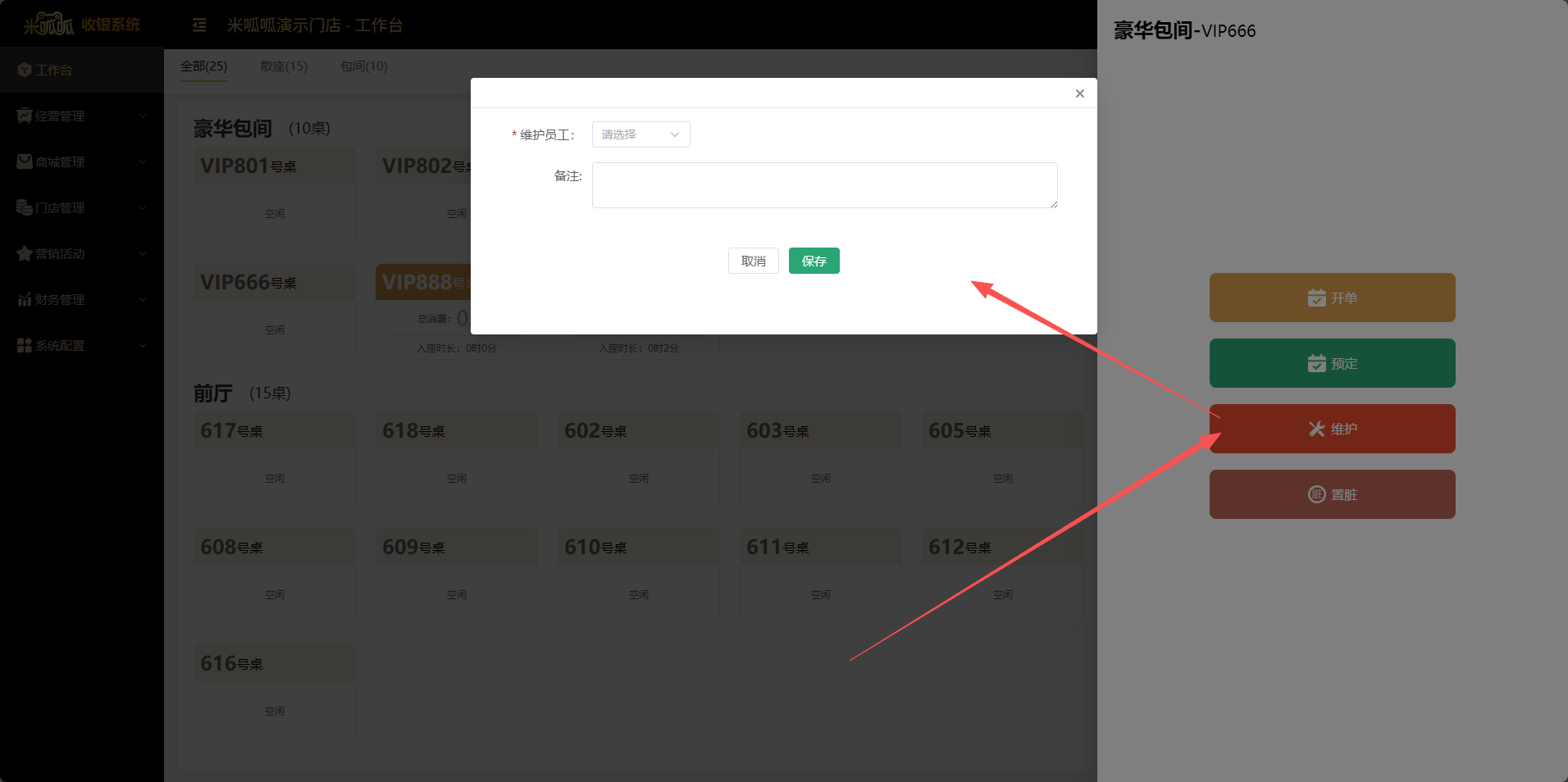Click the 经营管理 sidebar icon
The width and height of the screenshot is (1568, 782).
pyautogui.click(x=24, y=116)
